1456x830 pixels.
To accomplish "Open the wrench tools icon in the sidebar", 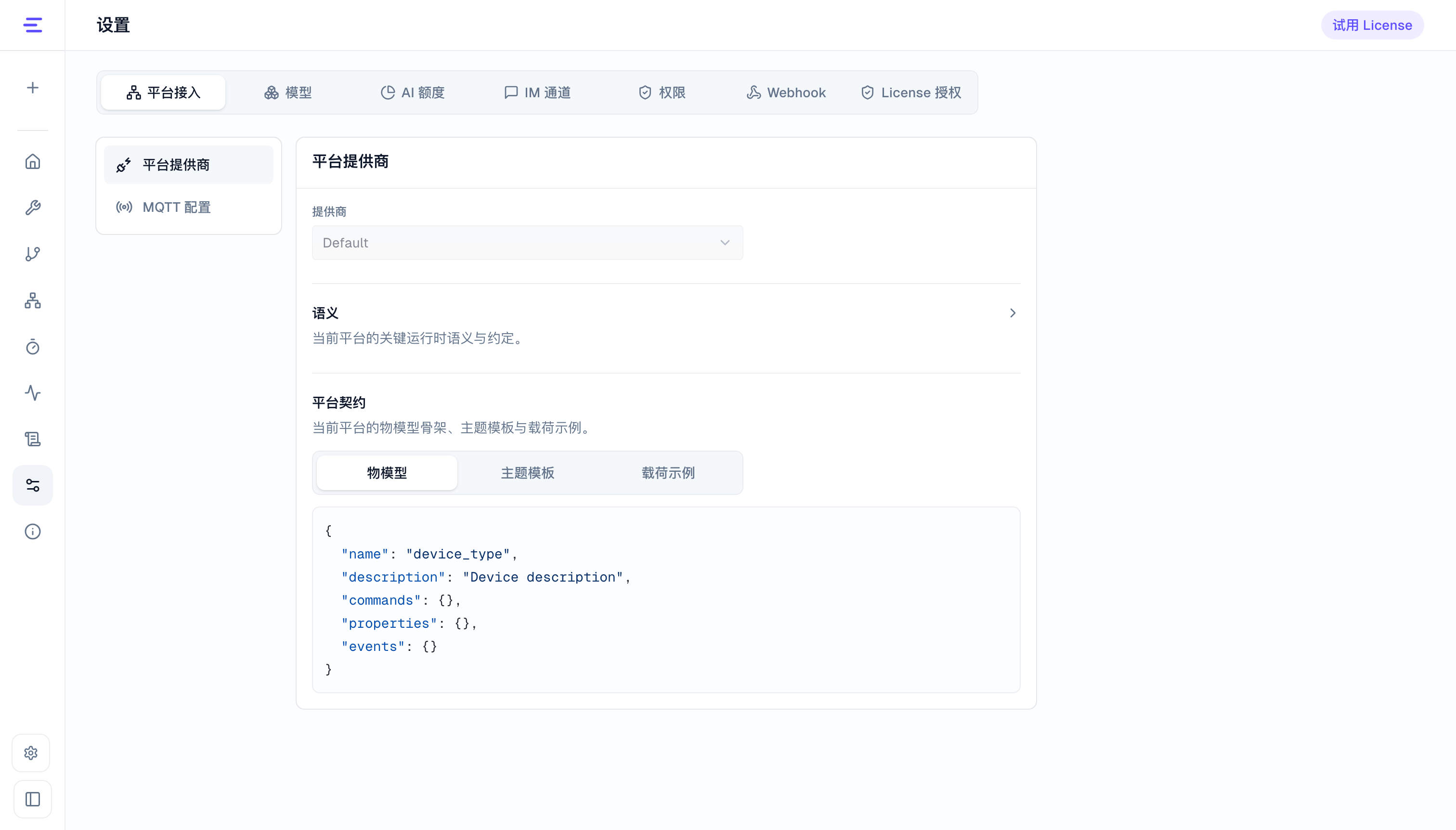I will (32, 207).
